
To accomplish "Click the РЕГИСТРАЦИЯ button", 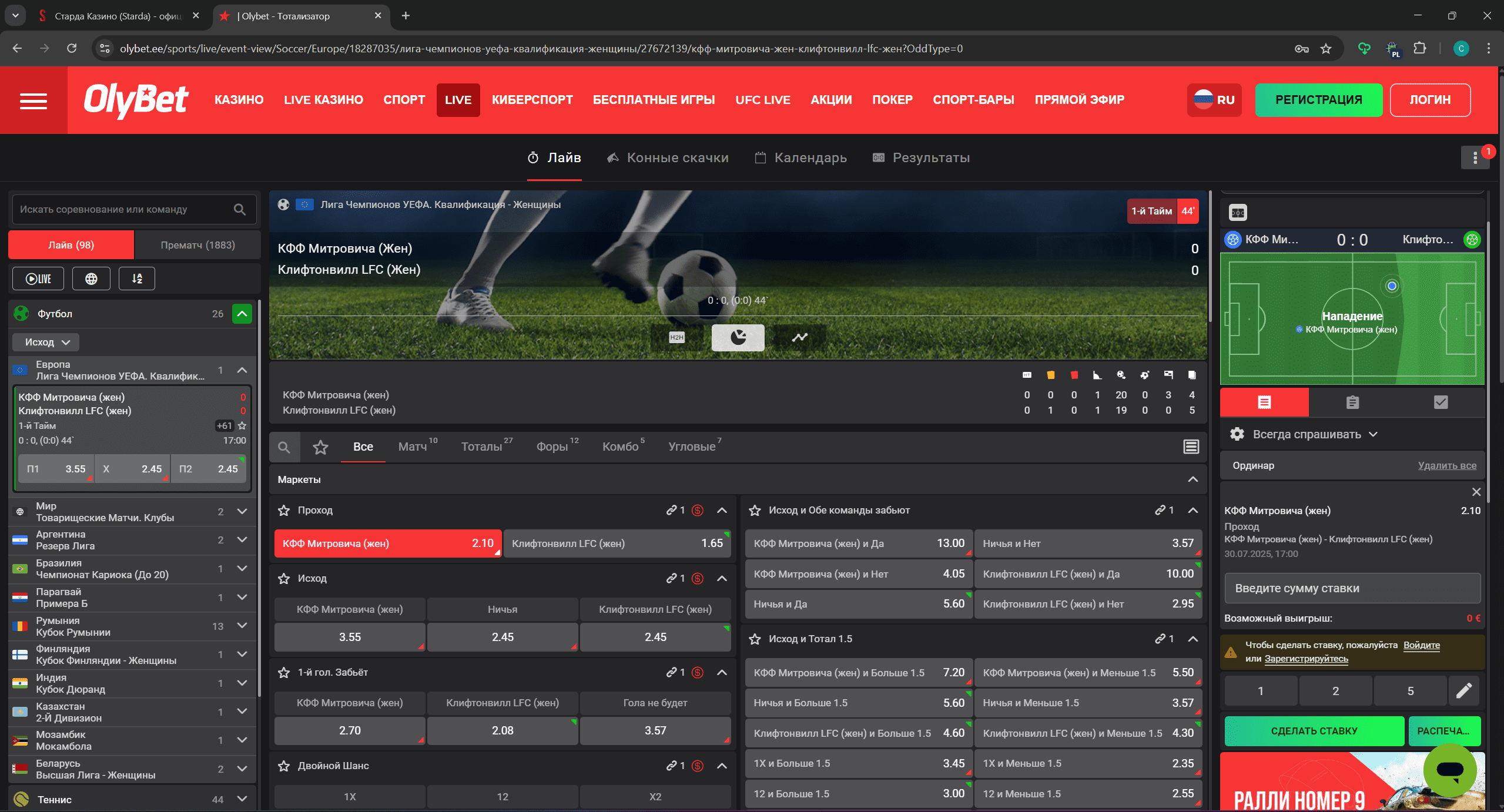I will (1319, 100).
